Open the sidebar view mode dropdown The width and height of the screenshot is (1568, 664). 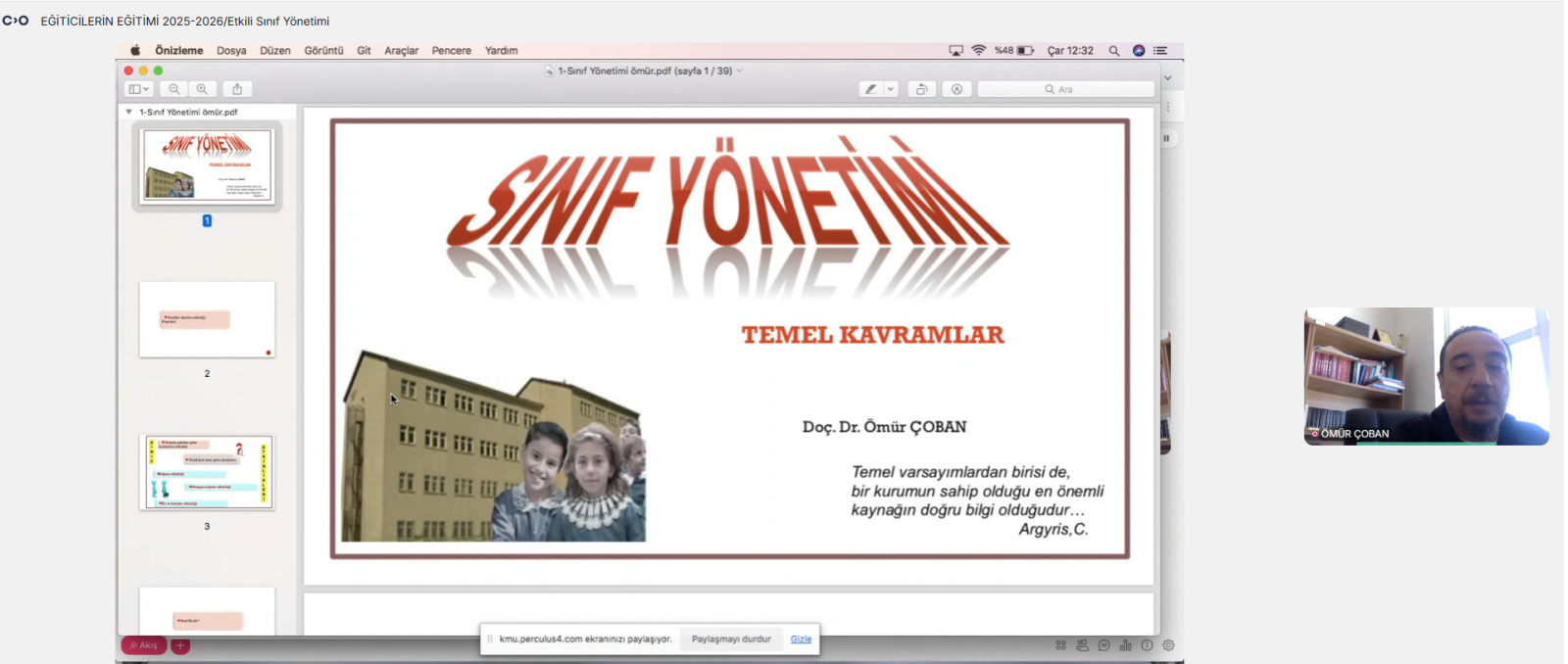tap(139, 89)
